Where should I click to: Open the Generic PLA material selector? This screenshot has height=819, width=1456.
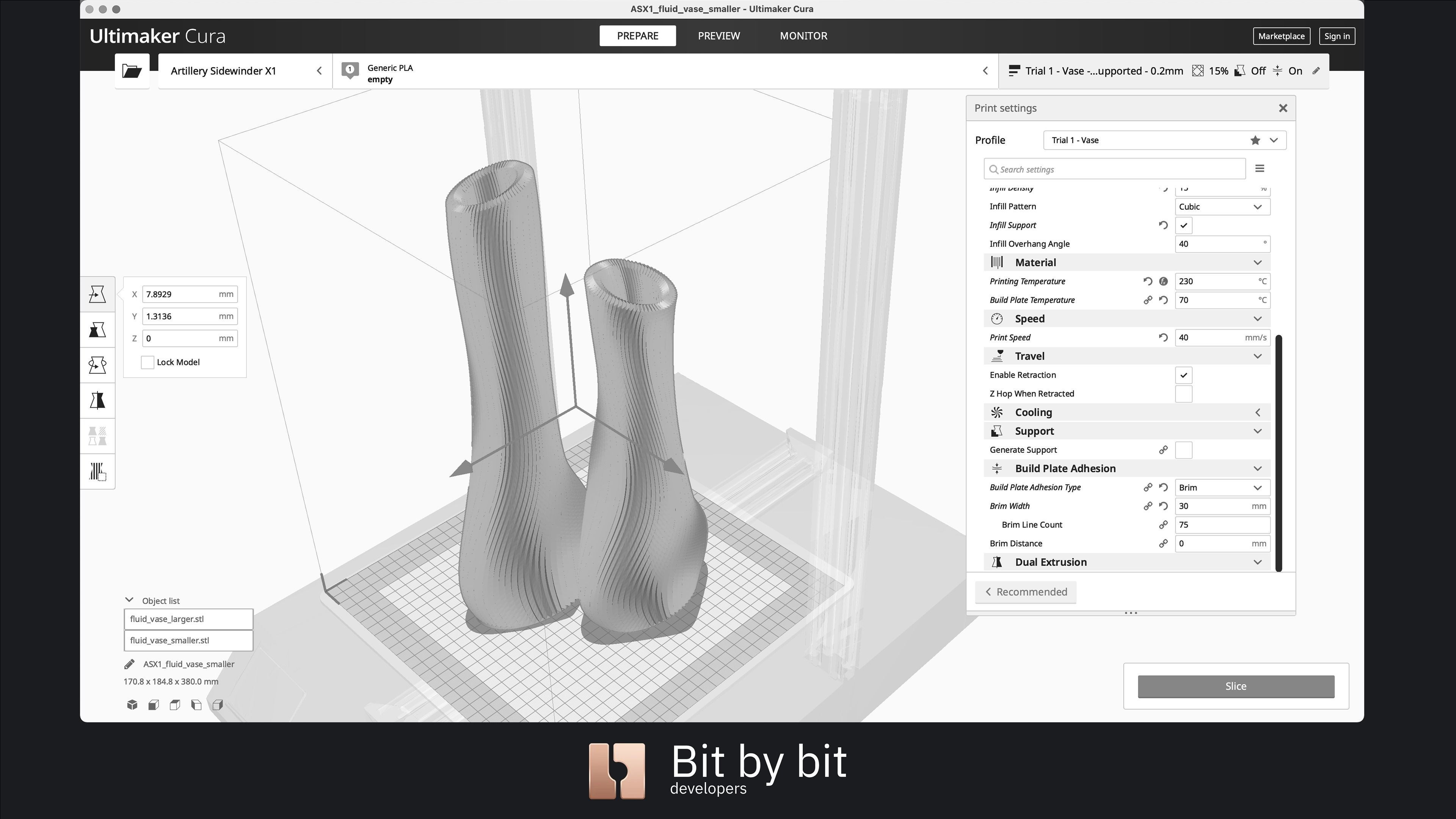click(x=665, y=71)
